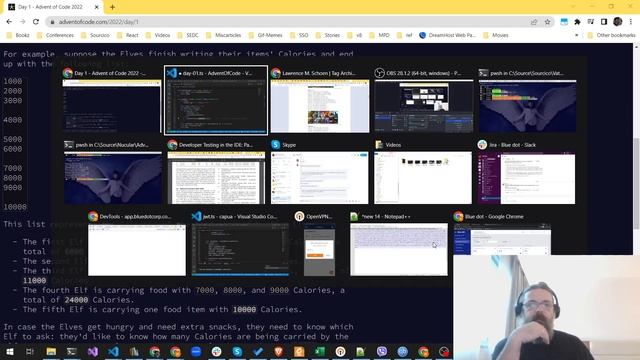
Task: Switch to the OBS 28.1.2 window
Action: (x=424, y=100)
